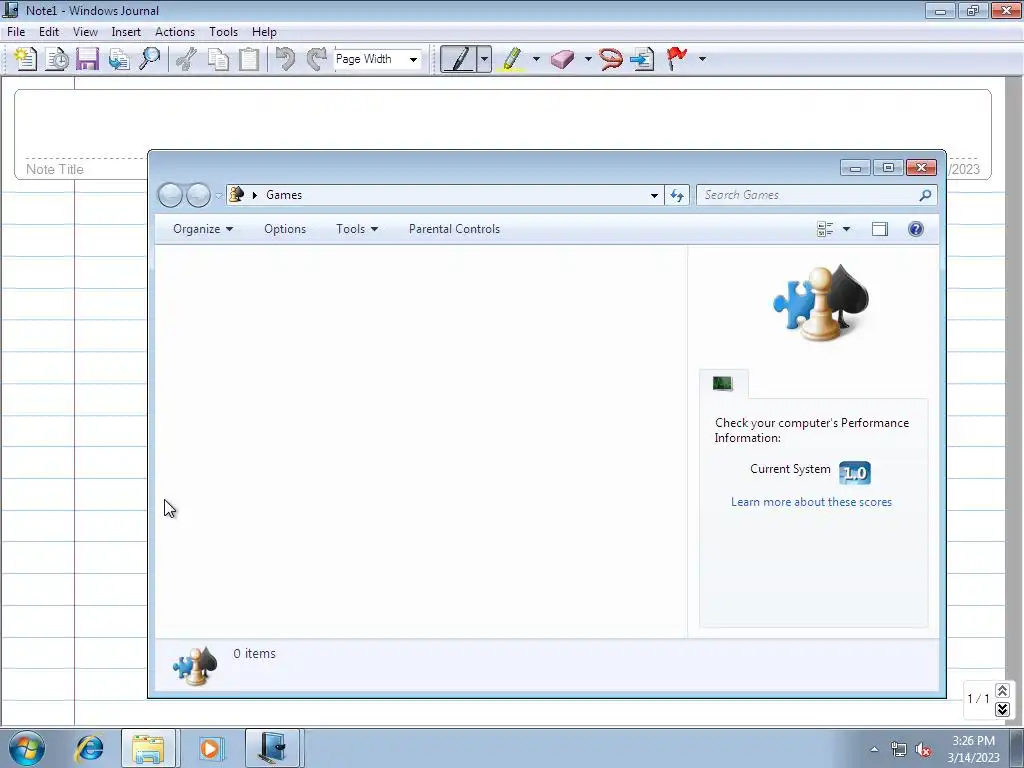Click the recent notes clock icon
Screen dimensions: 1024x768
pyautogui.click(x=57, y=59)
